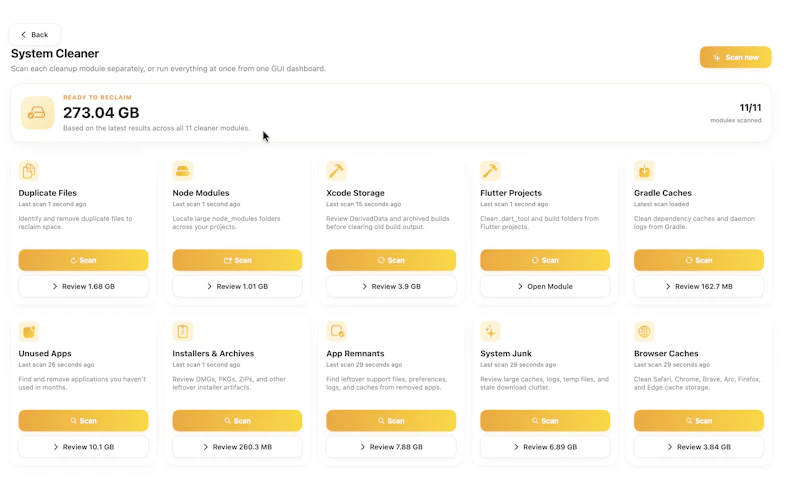Scan Browser Caches
The width and height of the screenshot is (800, 502).
pos(699,421)
